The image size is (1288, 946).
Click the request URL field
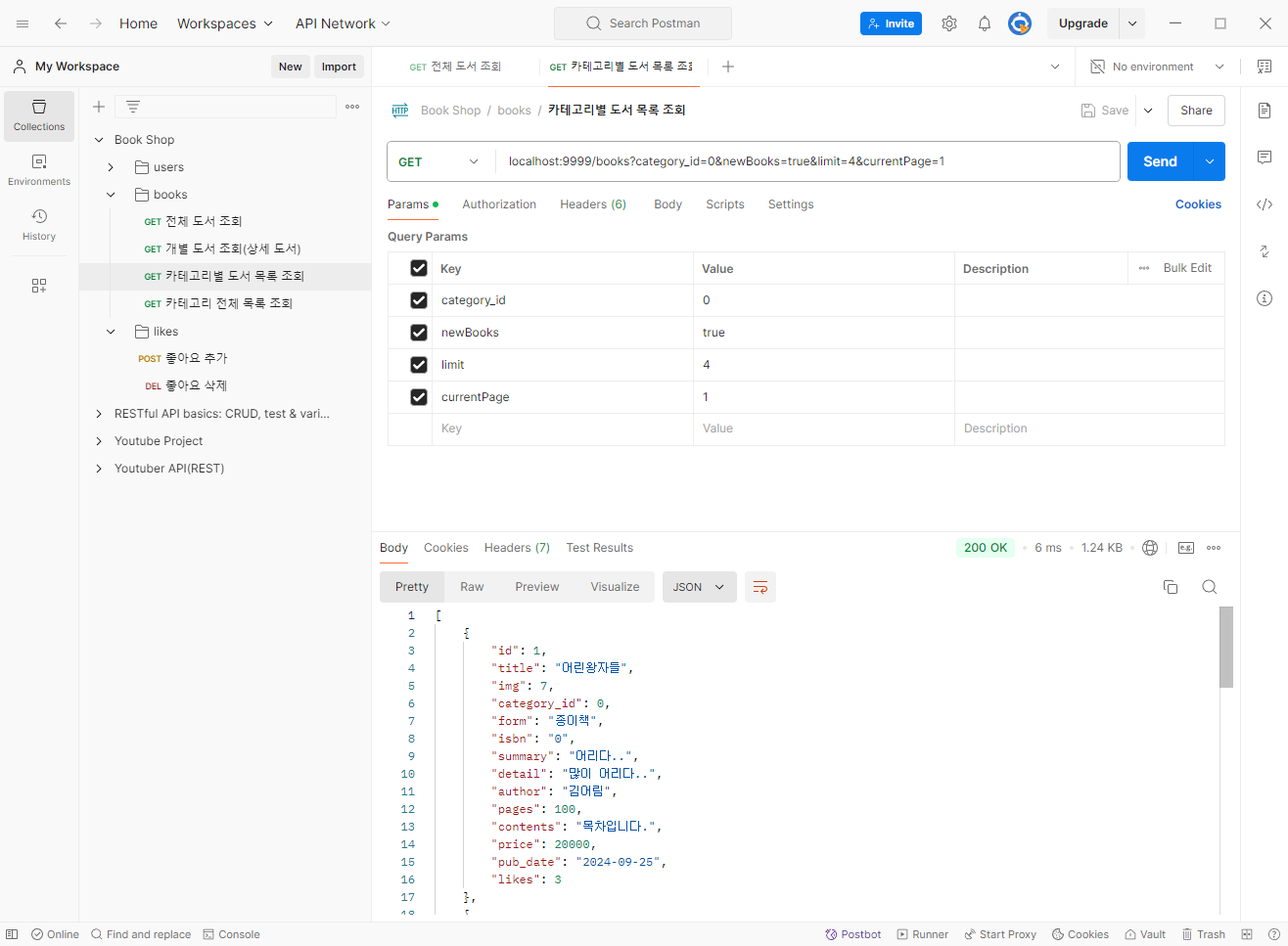(x=808, y=161)
